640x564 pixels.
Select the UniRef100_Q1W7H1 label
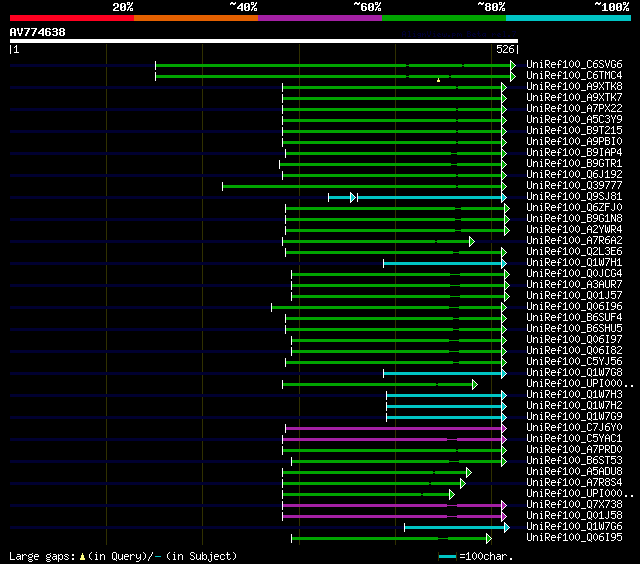click(574, 263)
